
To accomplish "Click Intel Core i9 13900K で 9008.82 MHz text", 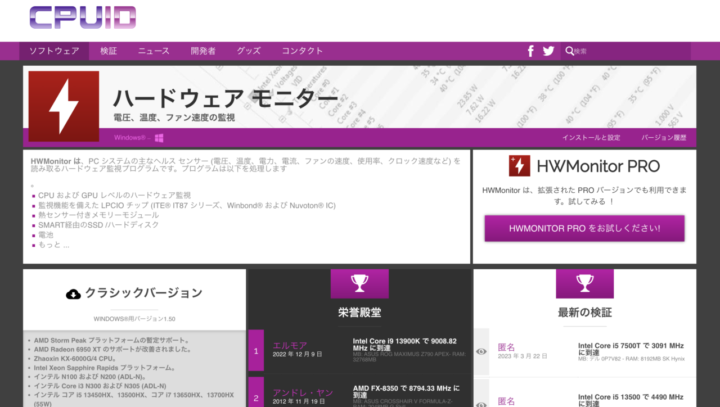I will point(405,345).
